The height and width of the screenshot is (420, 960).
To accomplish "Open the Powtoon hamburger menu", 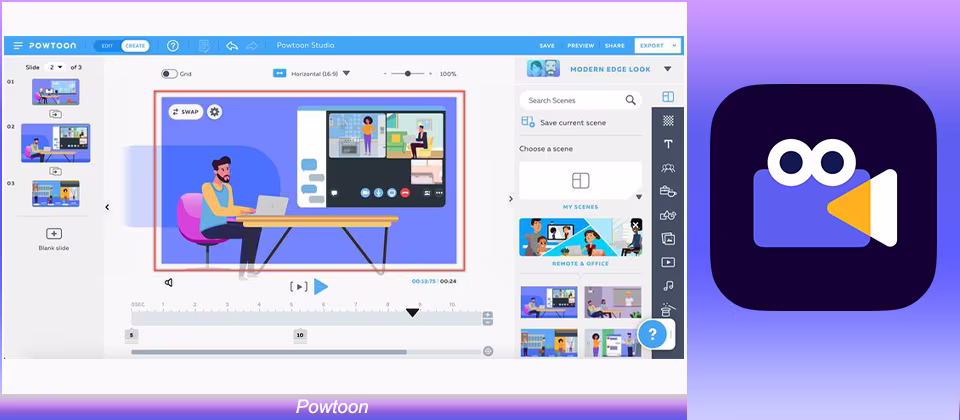I will coord(18,46).
